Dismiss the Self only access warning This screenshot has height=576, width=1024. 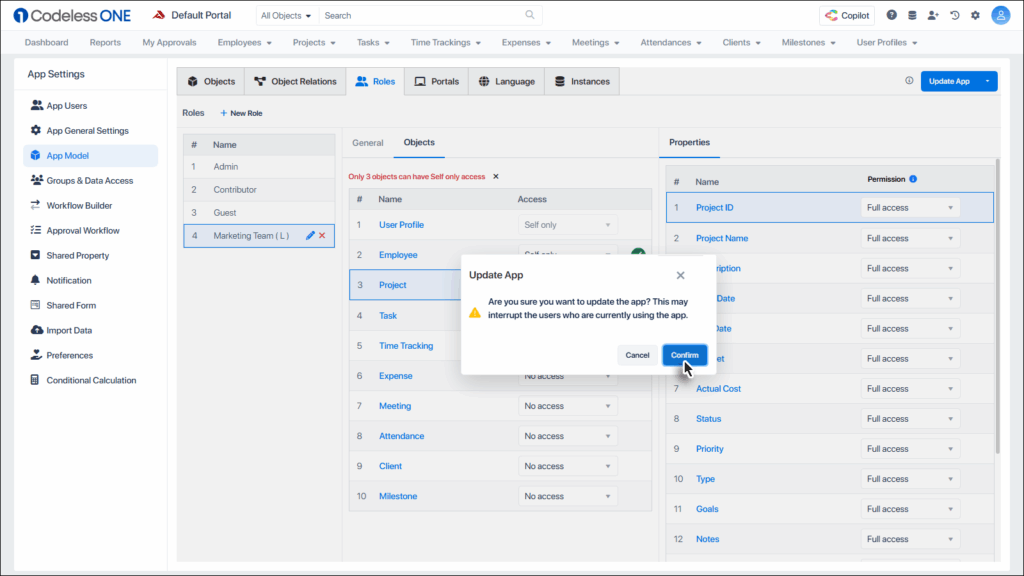[x=496, y=176]
